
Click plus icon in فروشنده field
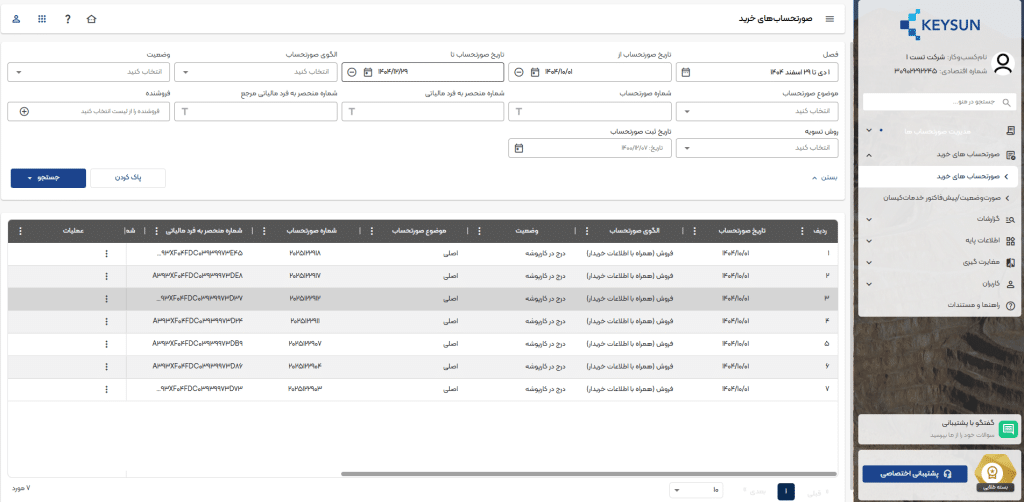(x=24, y=111)
